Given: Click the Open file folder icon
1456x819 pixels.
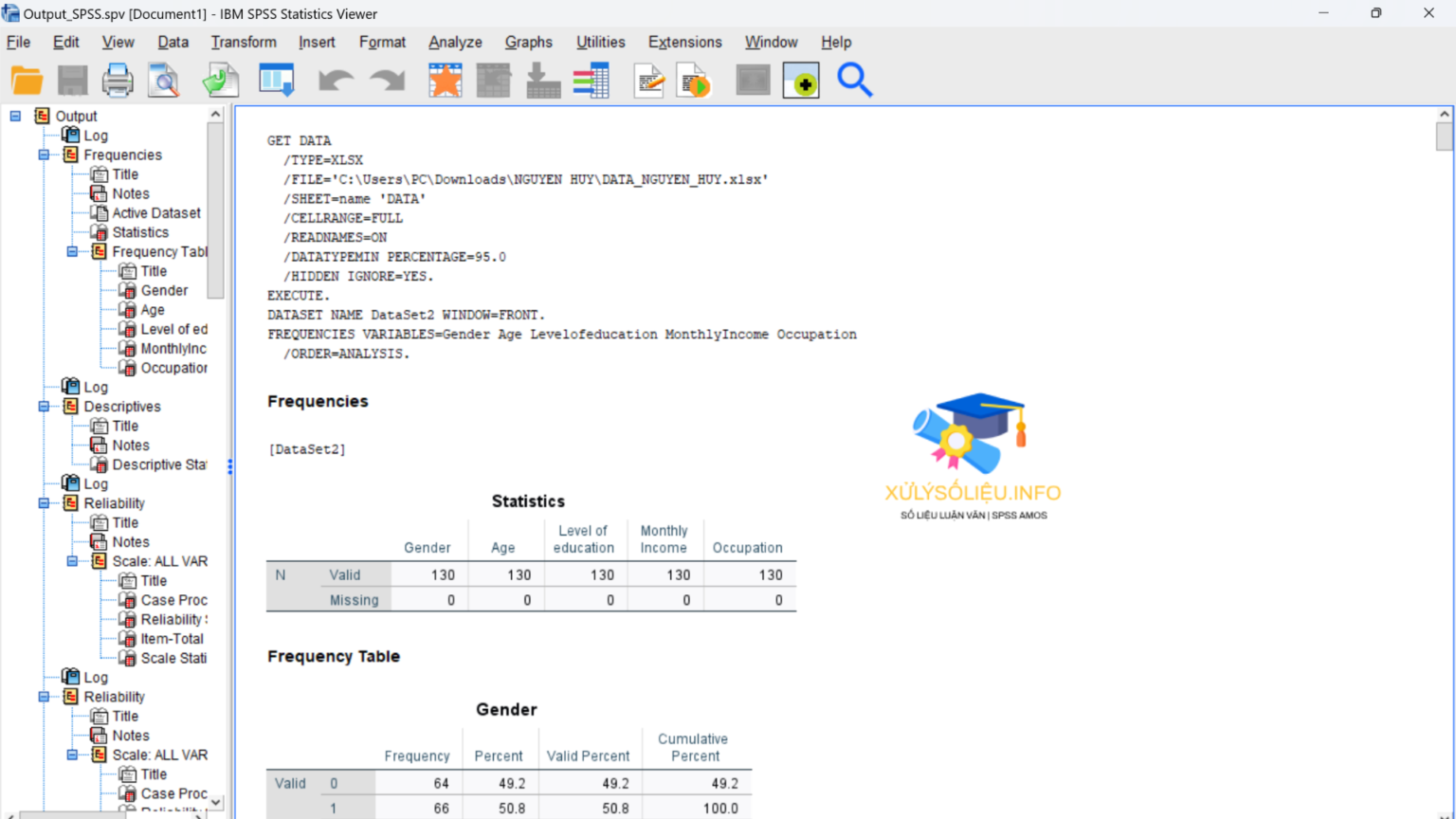Looking at the screenshot, I should pyautogui.click(x=27, y=81).
